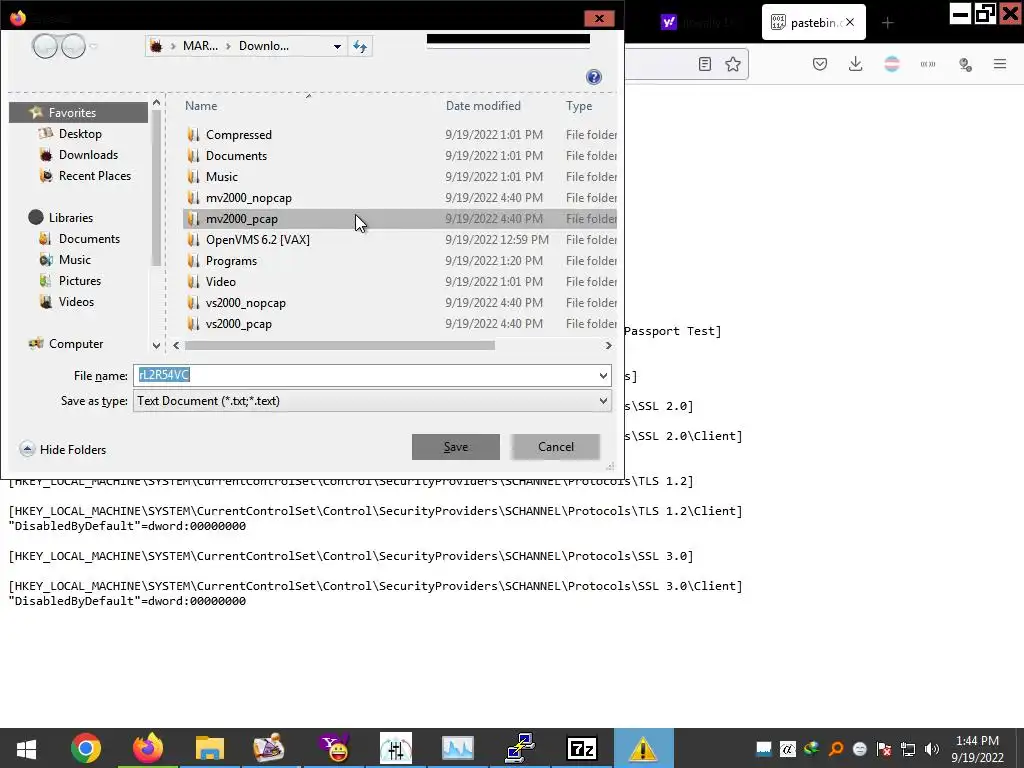Open Firefox from taskbar
This screenshot has width=1024, height=768.
148,748
